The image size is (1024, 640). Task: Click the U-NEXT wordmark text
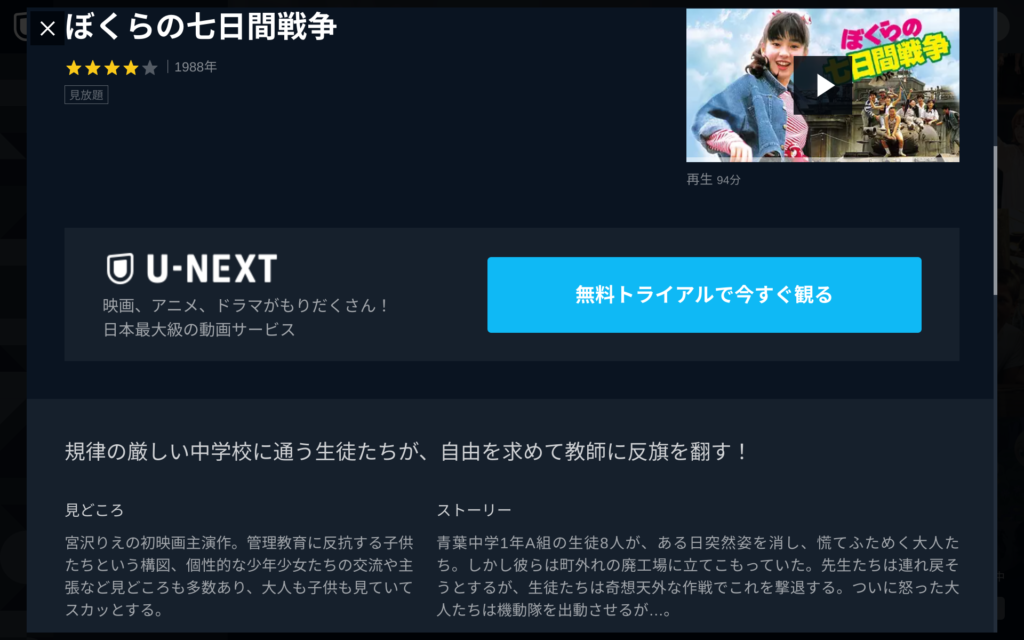(212, 268)
